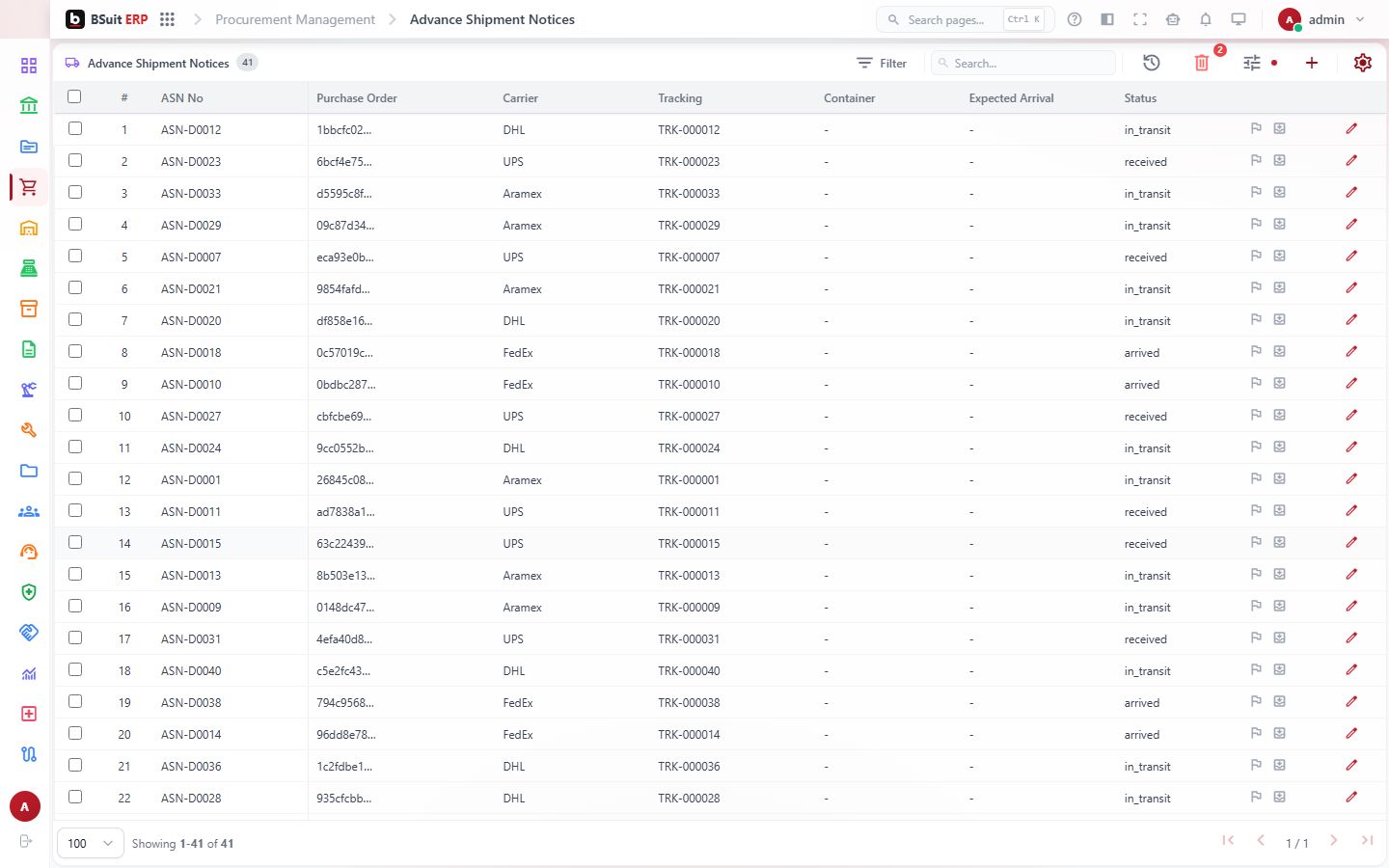The image size is (1389, 868).
Task: Toggle the sidebar layout panel icon
Action: (x=1107, y=19)
